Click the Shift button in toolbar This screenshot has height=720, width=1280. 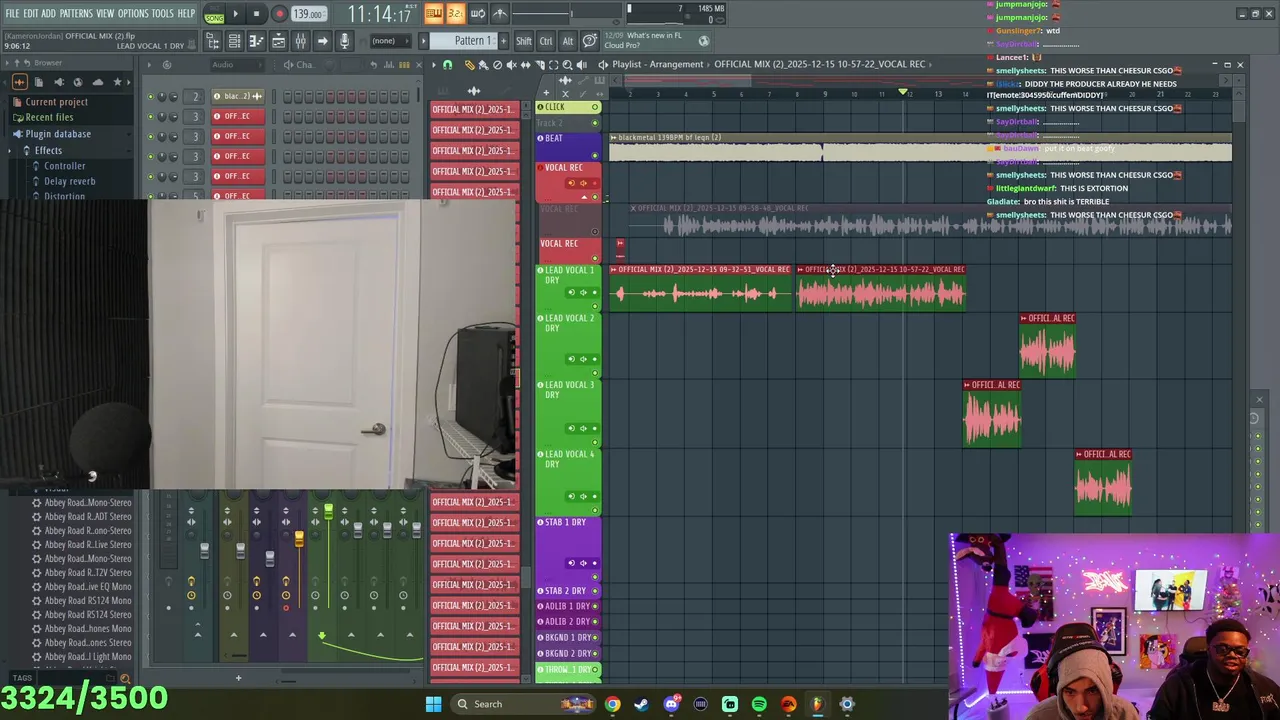pyautogui.click(x=524, y=41)
